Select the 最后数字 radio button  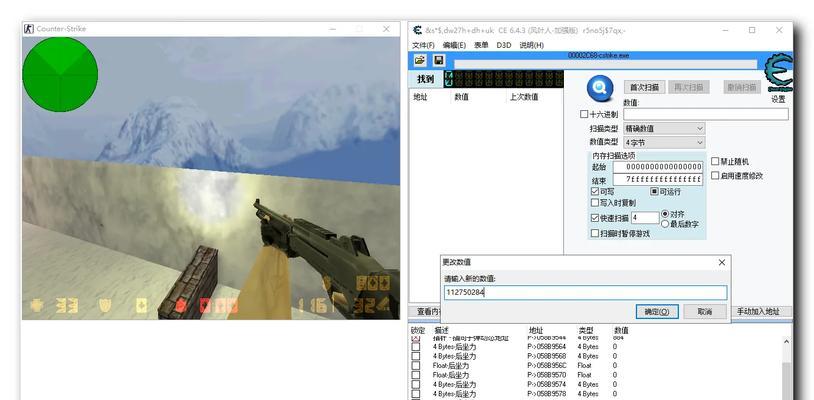tap(665, 224)
